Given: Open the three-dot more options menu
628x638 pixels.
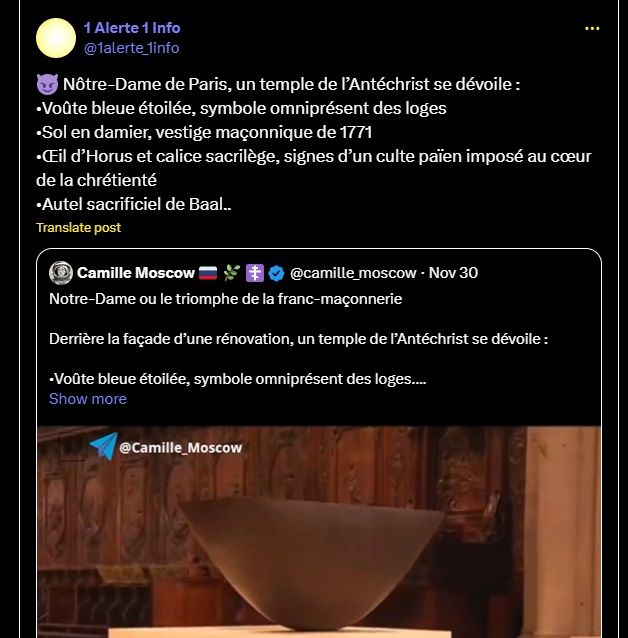Looking at the screenshot, I should (x=592, y=28).
